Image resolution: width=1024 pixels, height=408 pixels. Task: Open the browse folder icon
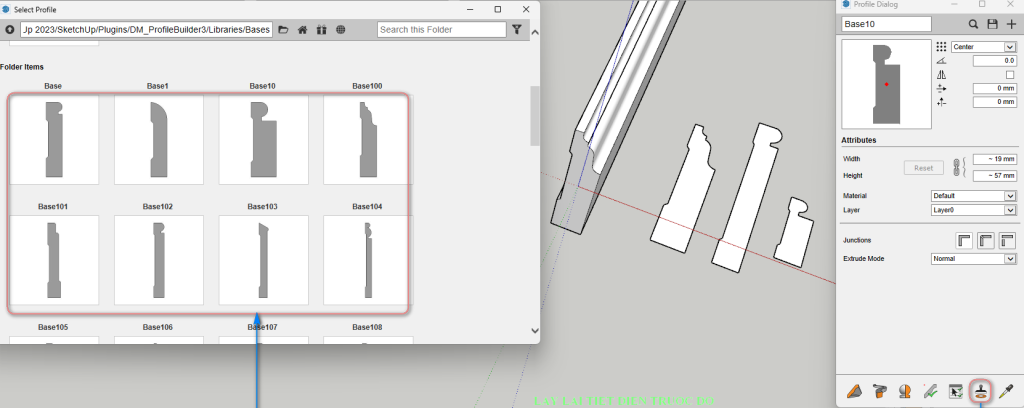tap(283, 30)
